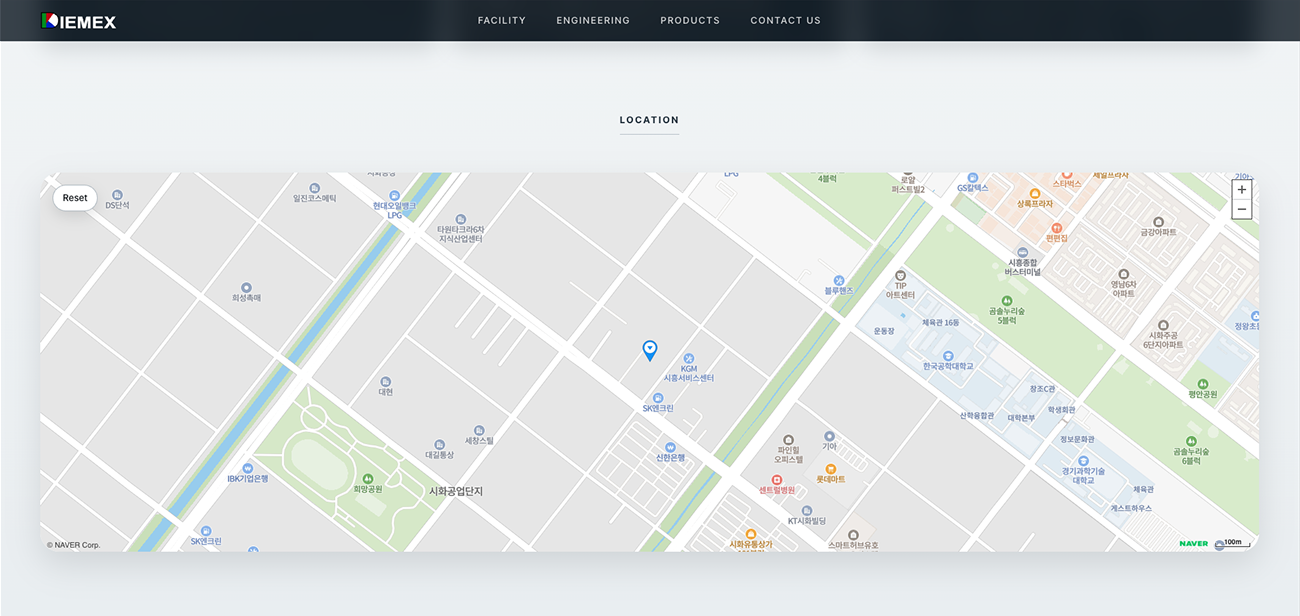Click the NAVER logo on map

point(1193,544)
